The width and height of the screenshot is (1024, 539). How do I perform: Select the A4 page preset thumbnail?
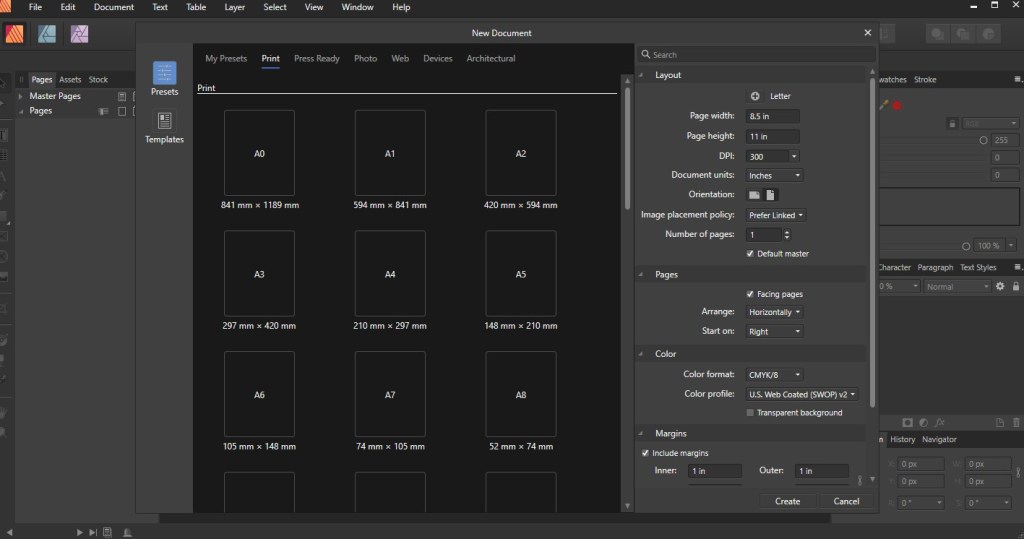coord(390,273)
